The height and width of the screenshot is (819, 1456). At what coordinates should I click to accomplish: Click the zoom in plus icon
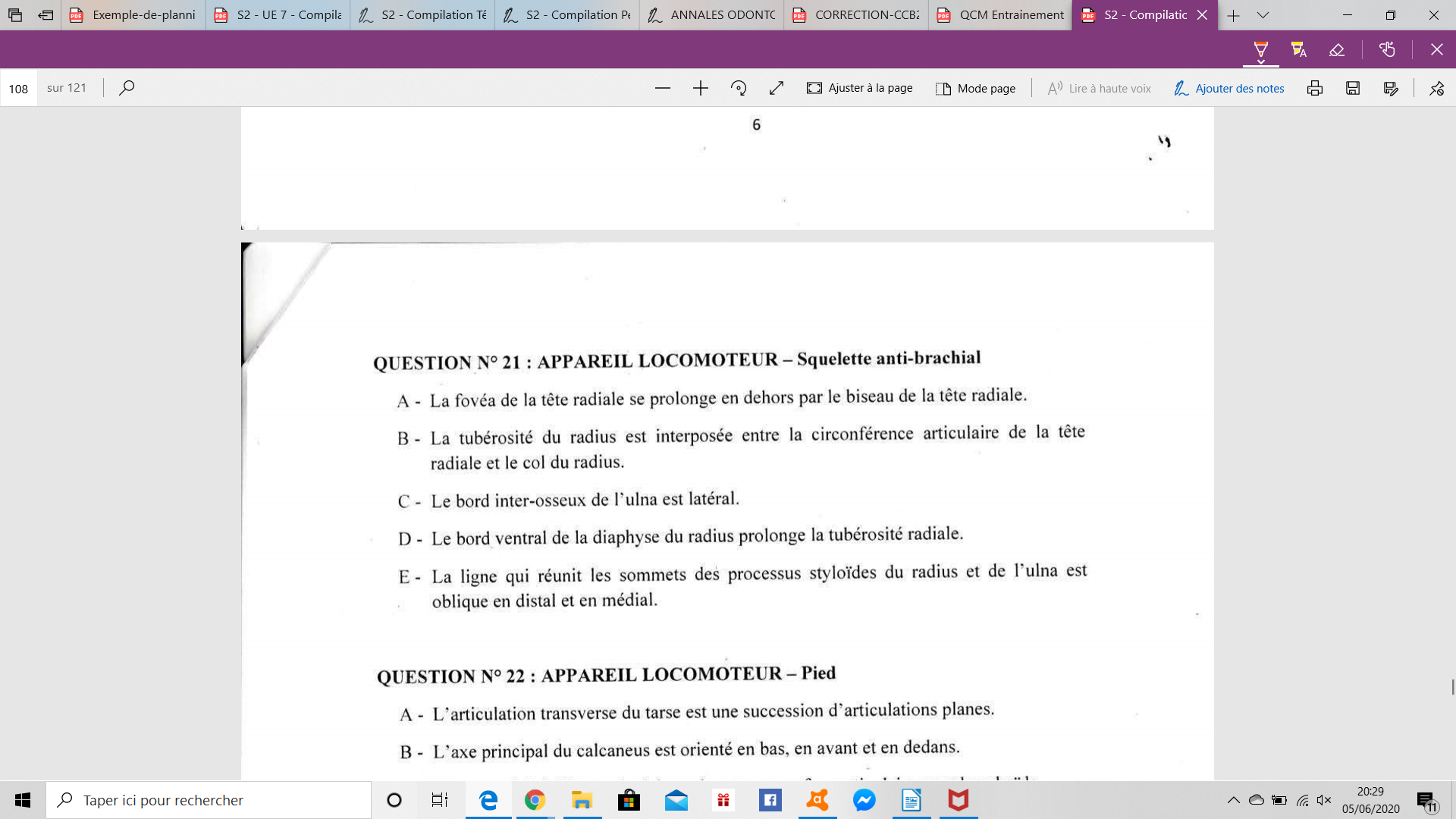700,88
